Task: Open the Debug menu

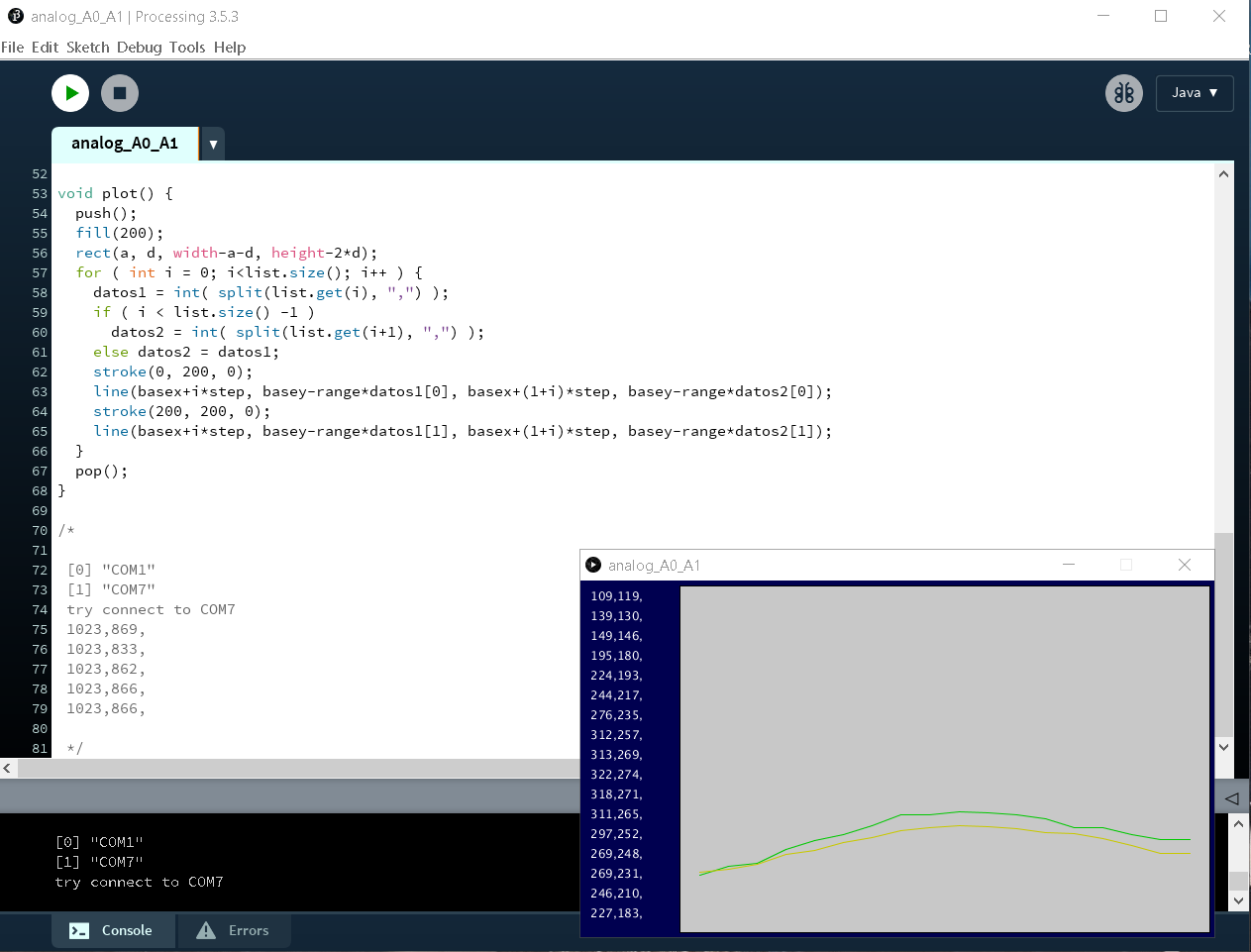Action: 139,48
